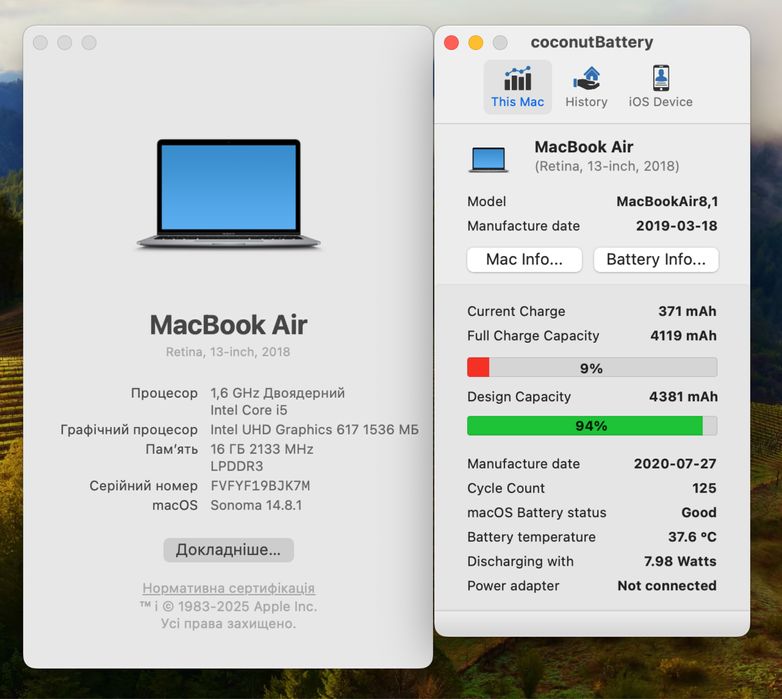Image resolution: width=782 pixels, height=699 pixels.
Task: Click the battery manufacture date 2020-07-27
Action: (x=675, y=464)
